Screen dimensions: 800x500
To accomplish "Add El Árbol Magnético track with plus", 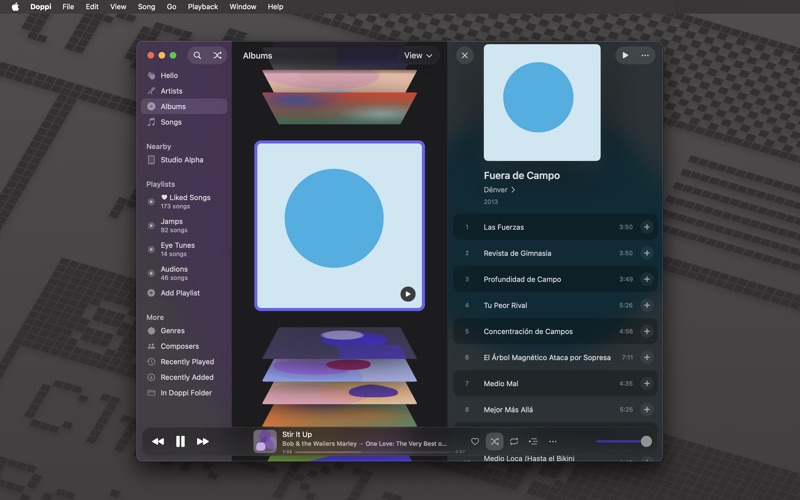I will pyautogui.click(x=646, y=357).
